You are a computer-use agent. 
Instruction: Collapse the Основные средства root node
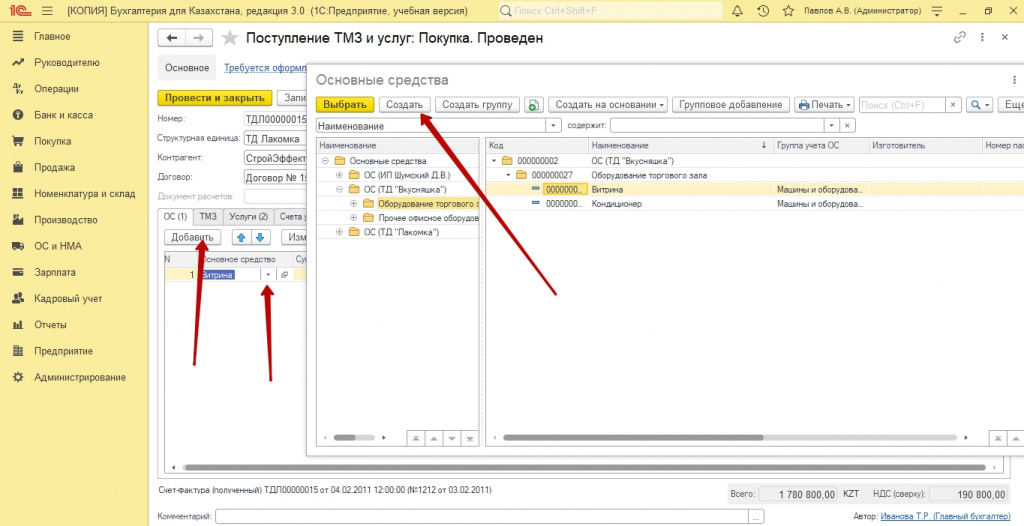325,161
